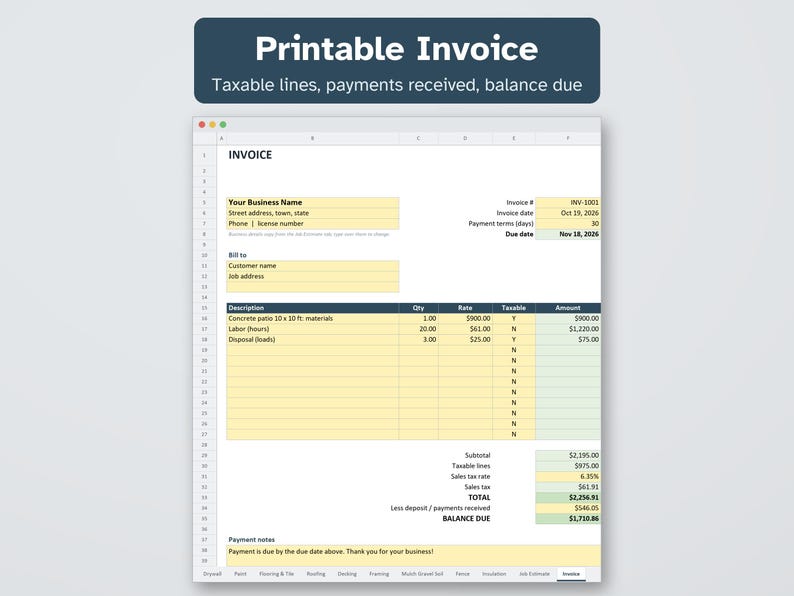Click the Street address, town, state cell
The height and width of the screenshot is (596, 794).
click(x=312, y=213)
